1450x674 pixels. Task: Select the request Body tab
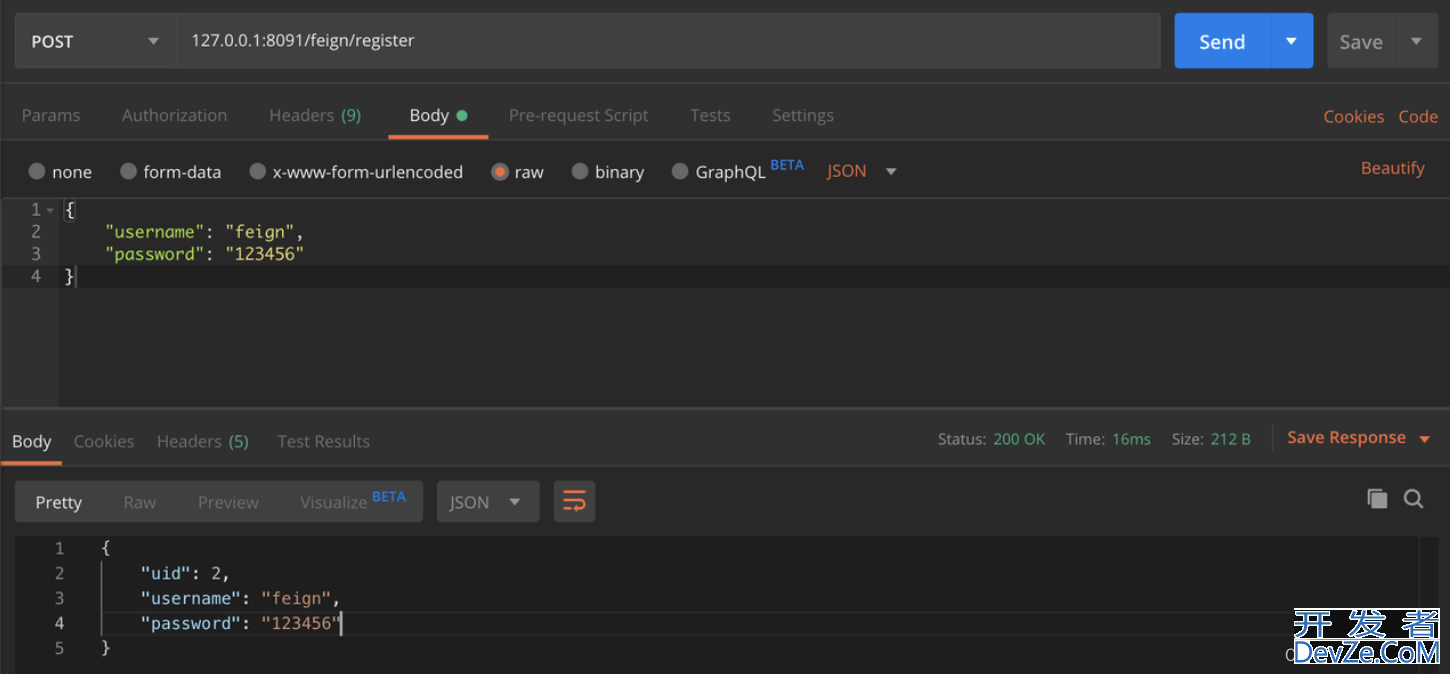tap(438, 115)
